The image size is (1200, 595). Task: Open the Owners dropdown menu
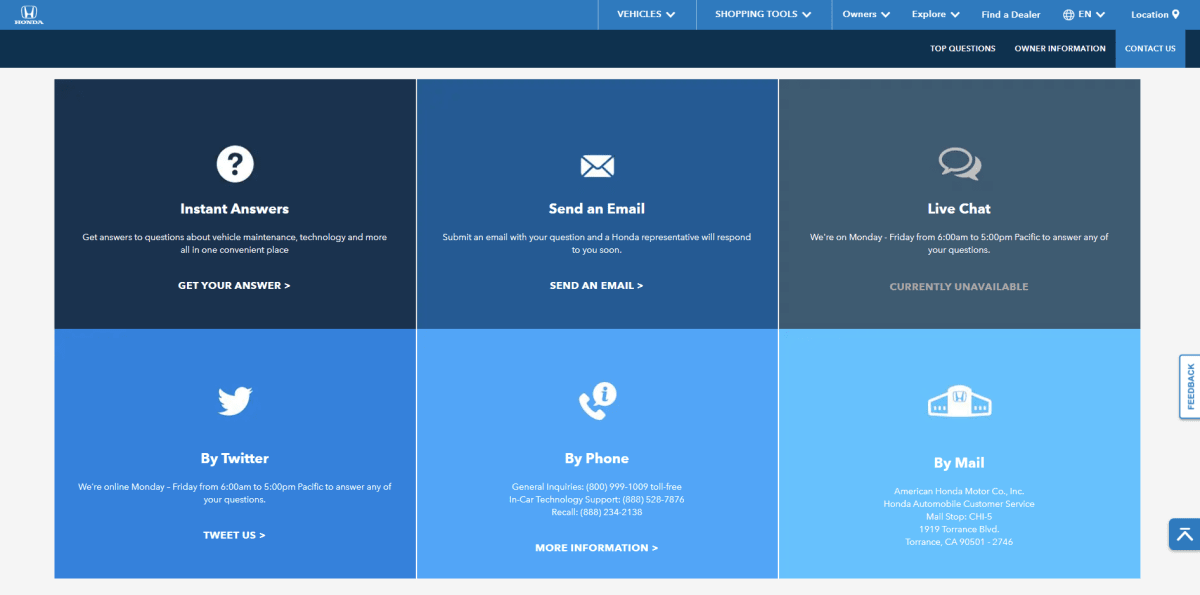866,14
